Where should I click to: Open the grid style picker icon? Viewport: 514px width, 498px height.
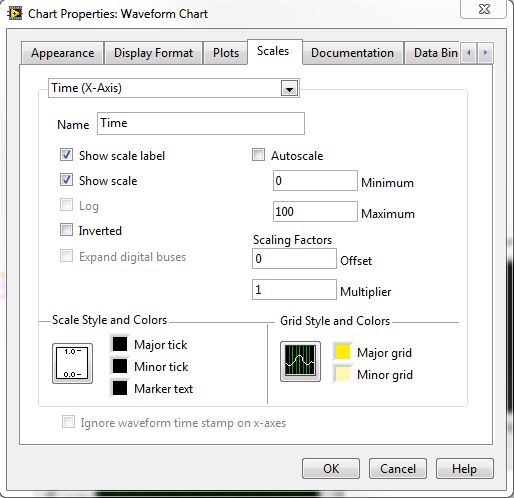point(300,361)
